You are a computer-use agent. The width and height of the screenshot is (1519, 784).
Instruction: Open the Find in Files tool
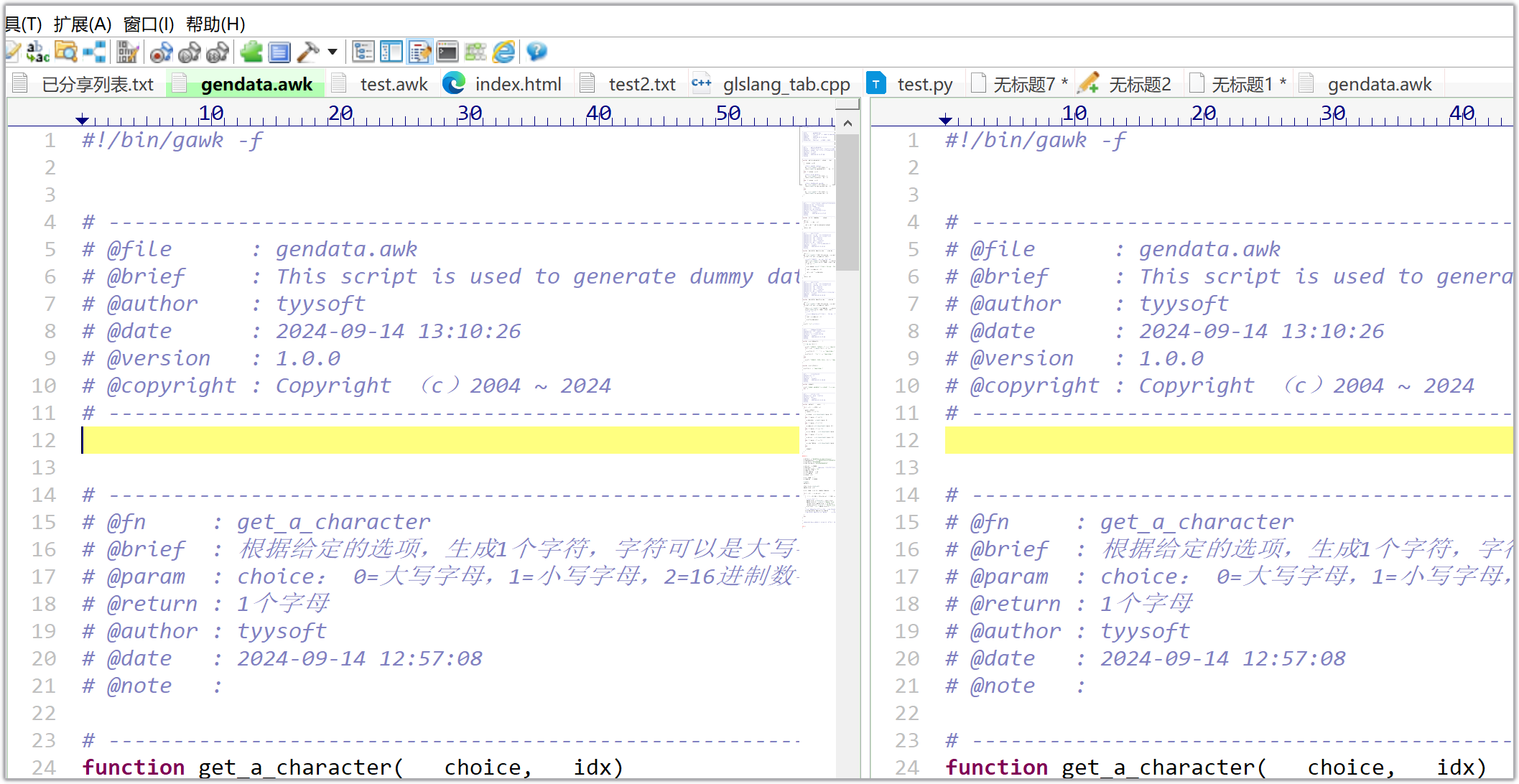click(x=65, y=52)
